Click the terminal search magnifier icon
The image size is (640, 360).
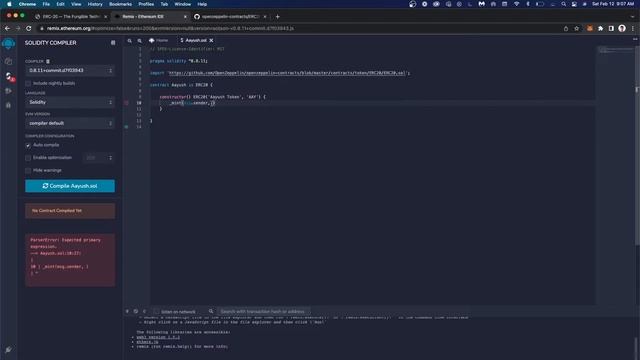(211, 311)
